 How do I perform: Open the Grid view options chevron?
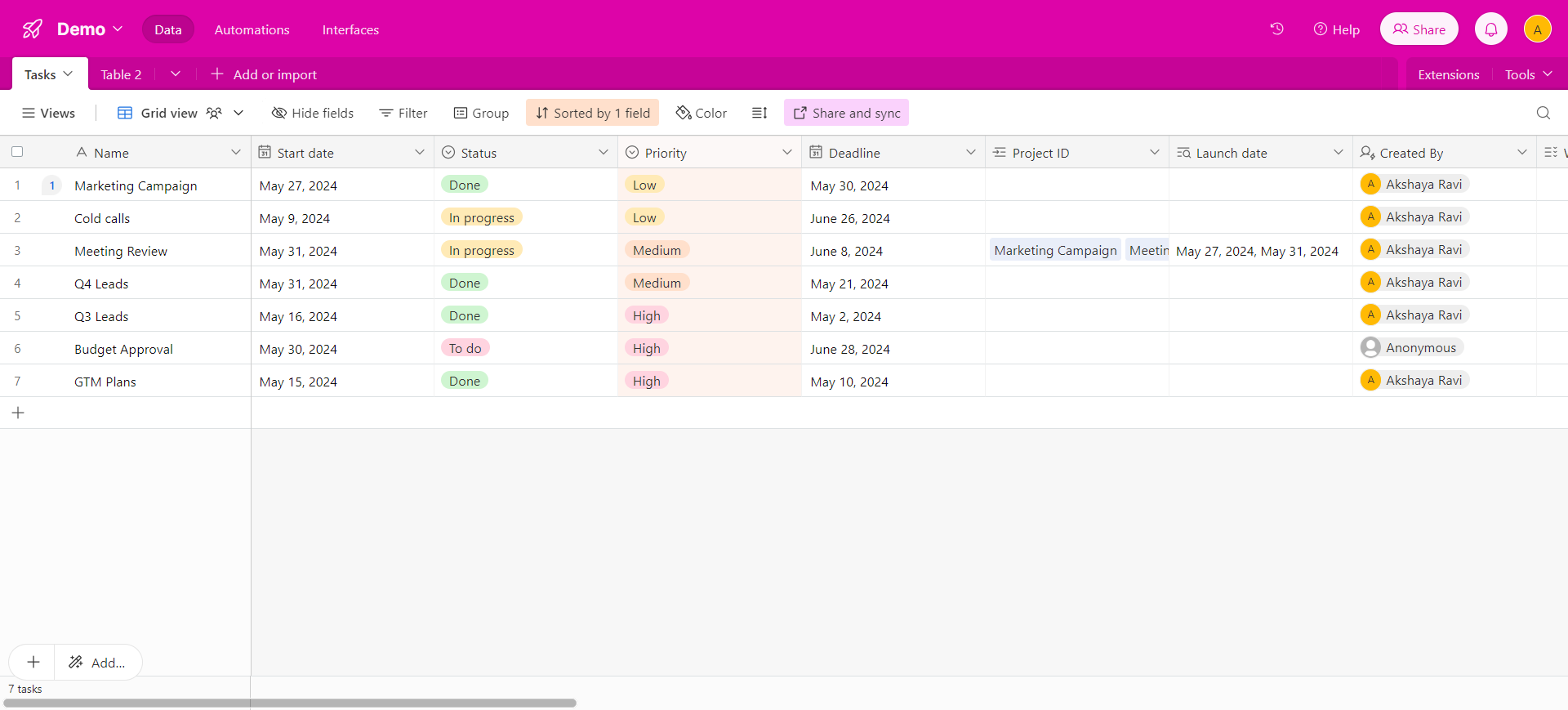238,113
